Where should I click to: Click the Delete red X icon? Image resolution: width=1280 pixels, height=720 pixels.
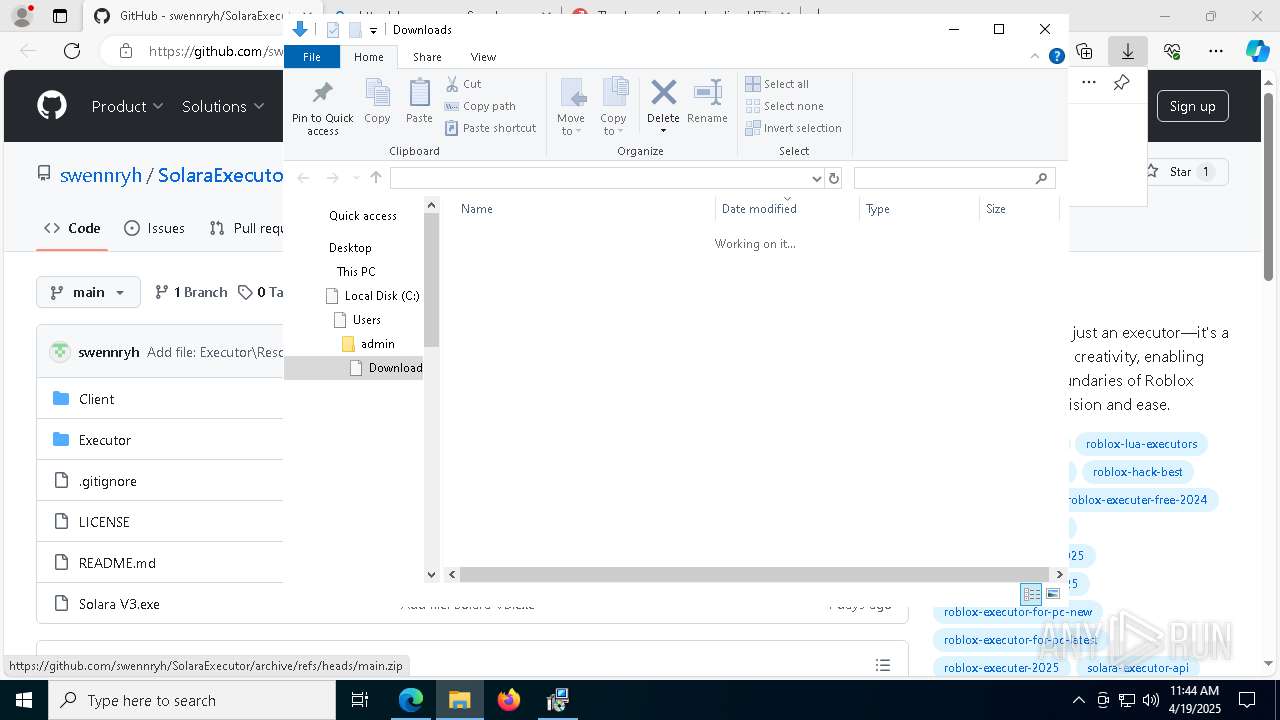(663, 93)
